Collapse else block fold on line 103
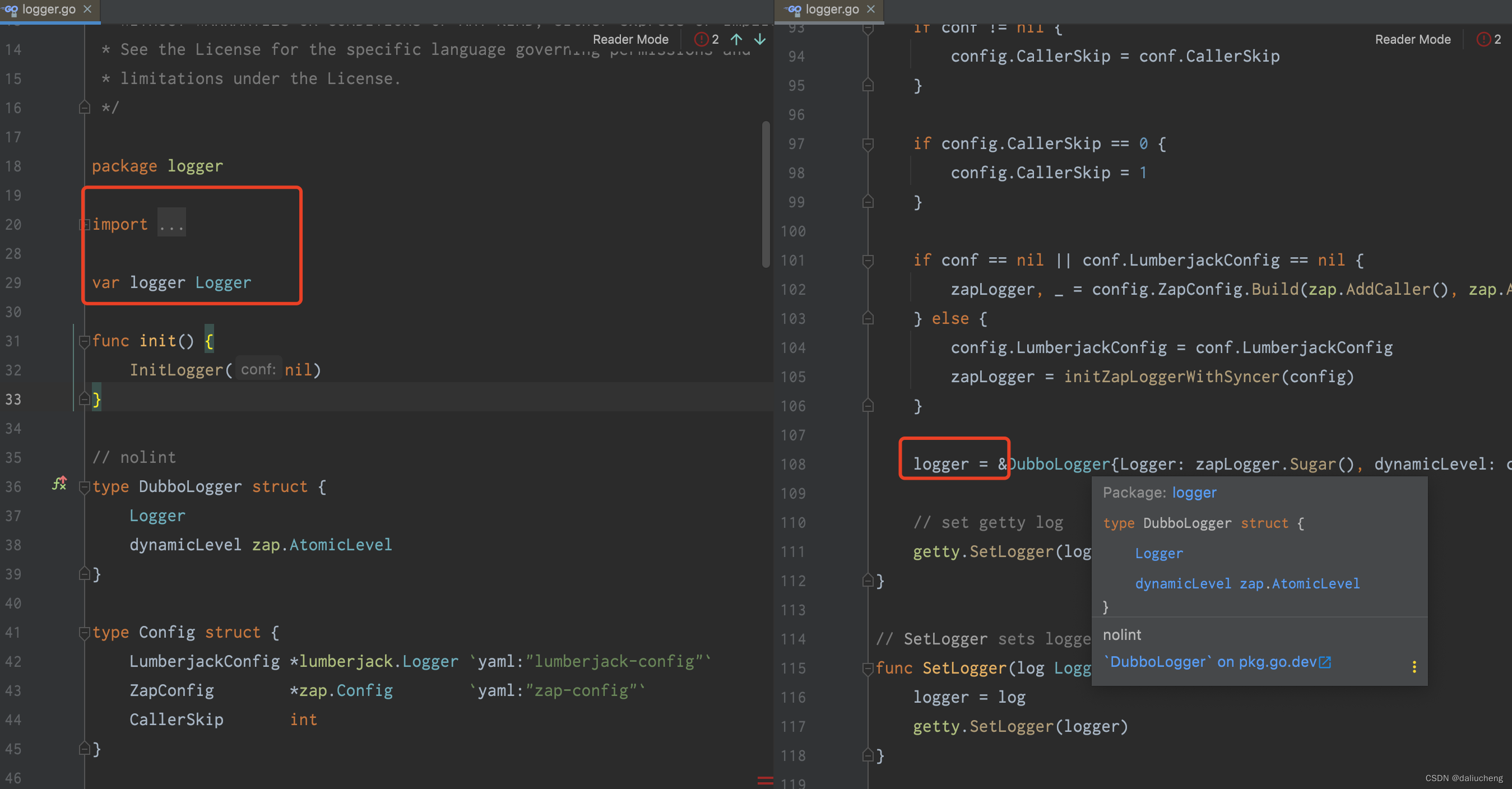The image size is (1512, 789). [x=868, y=318]
